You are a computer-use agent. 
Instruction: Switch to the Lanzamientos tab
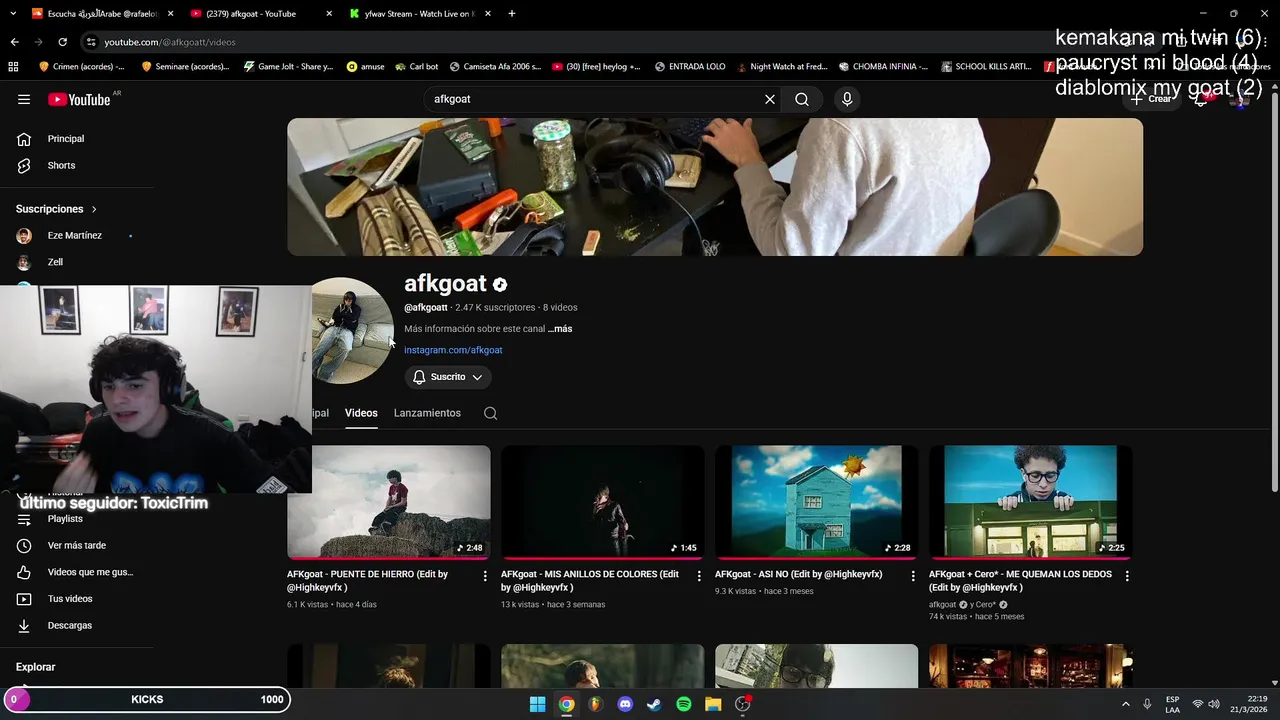(427, 413)
